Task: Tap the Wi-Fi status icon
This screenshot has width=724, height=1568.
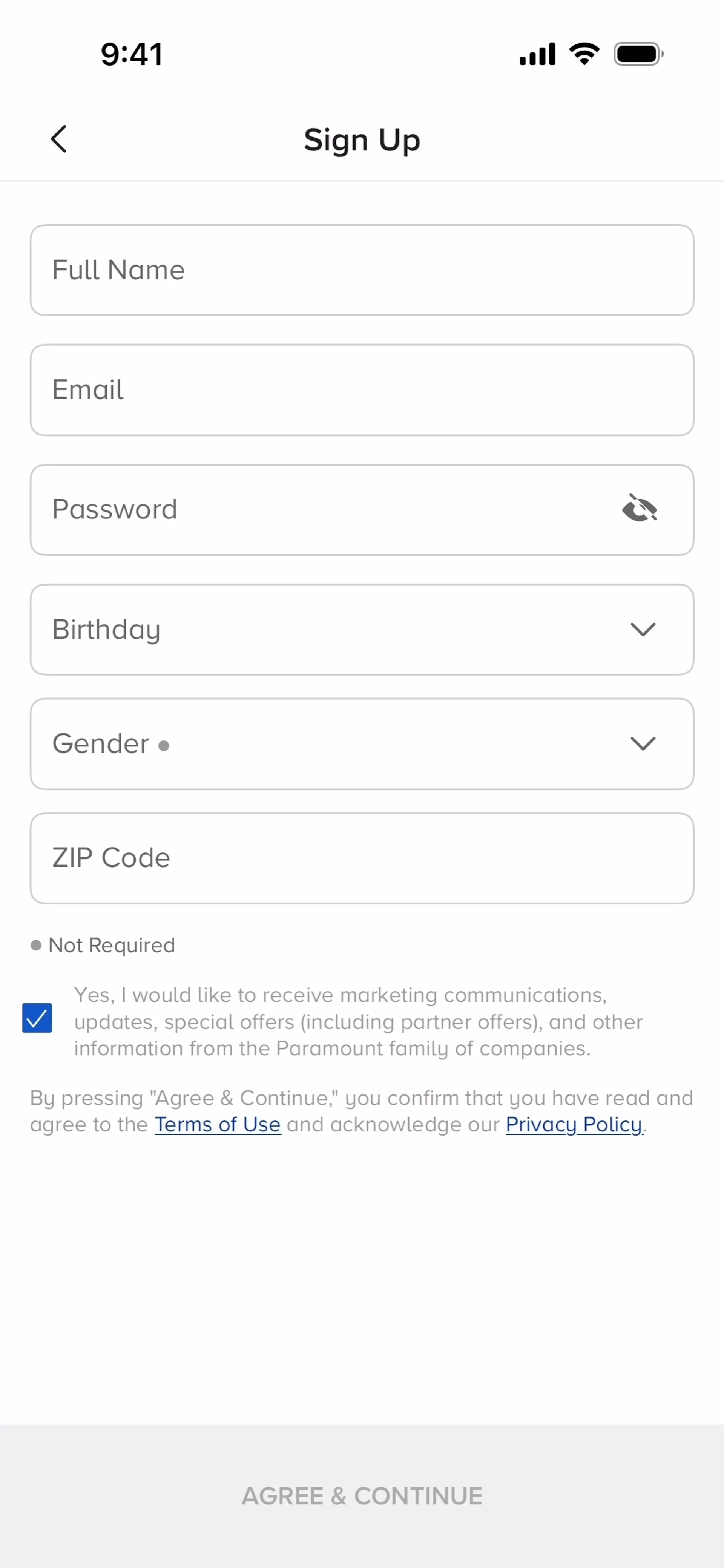Action: click(x=584, y=54)
